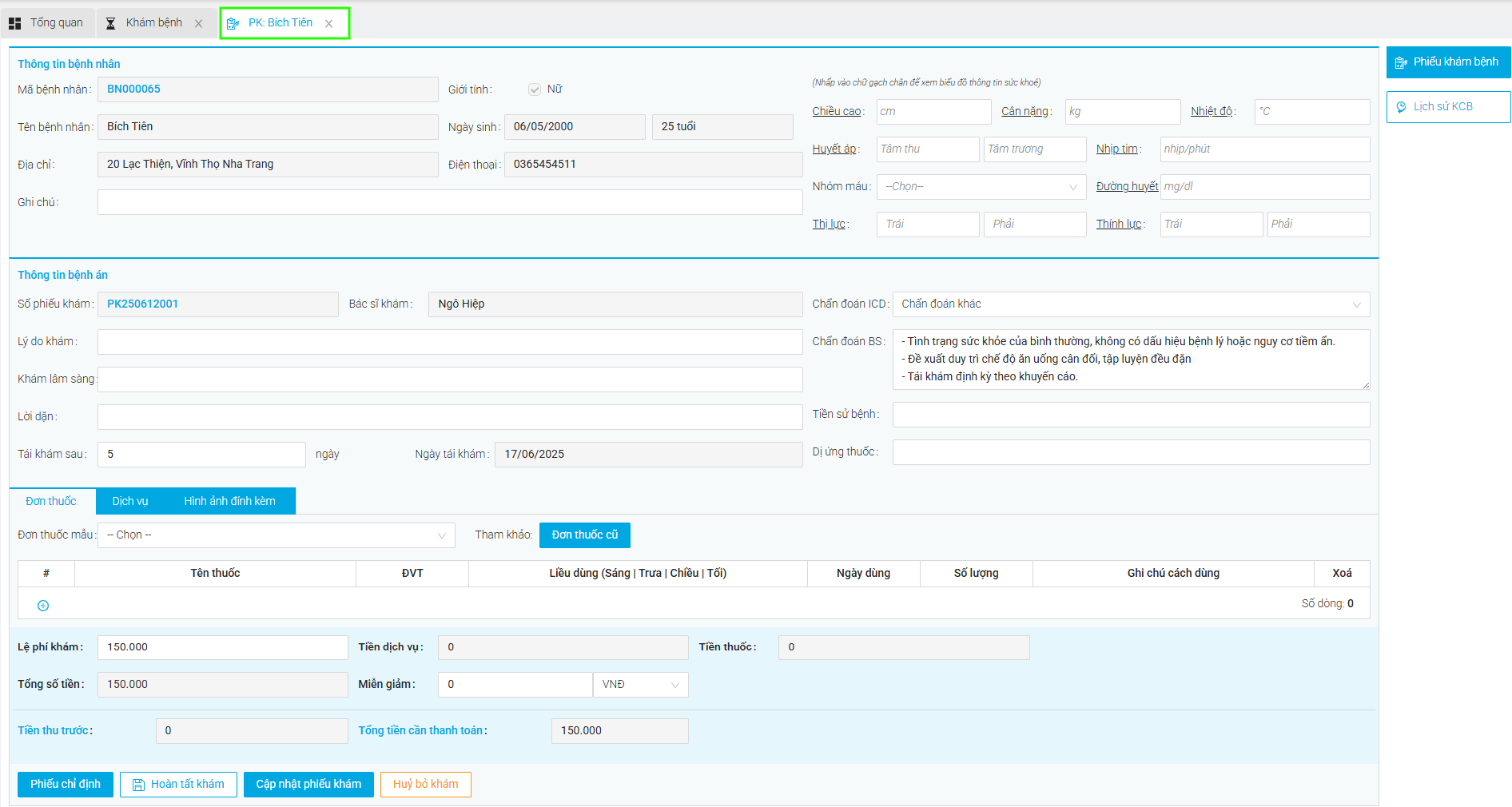
Task: Open the Nhịp tim health chart link
Action: pos(1117,149)
